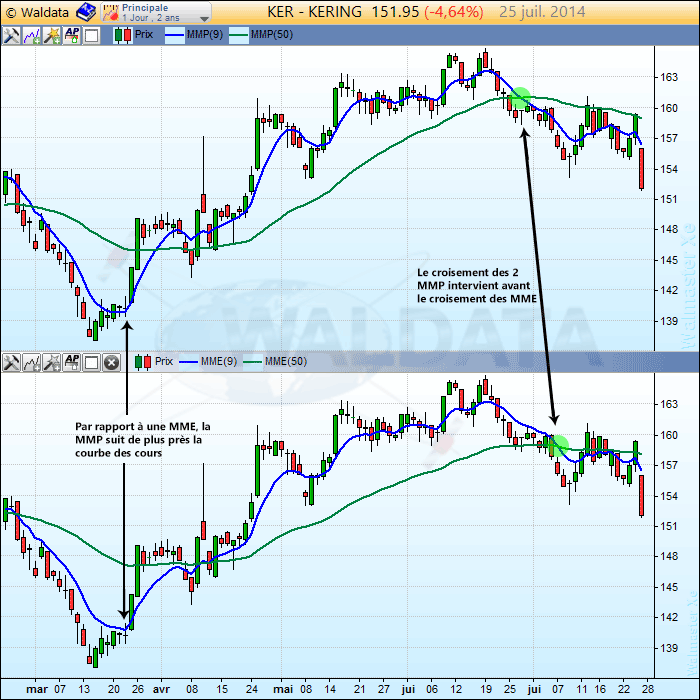This screenshot has height=700, width=700.
Task: Click the "28" date label on time axis
Action: (648, 689)
